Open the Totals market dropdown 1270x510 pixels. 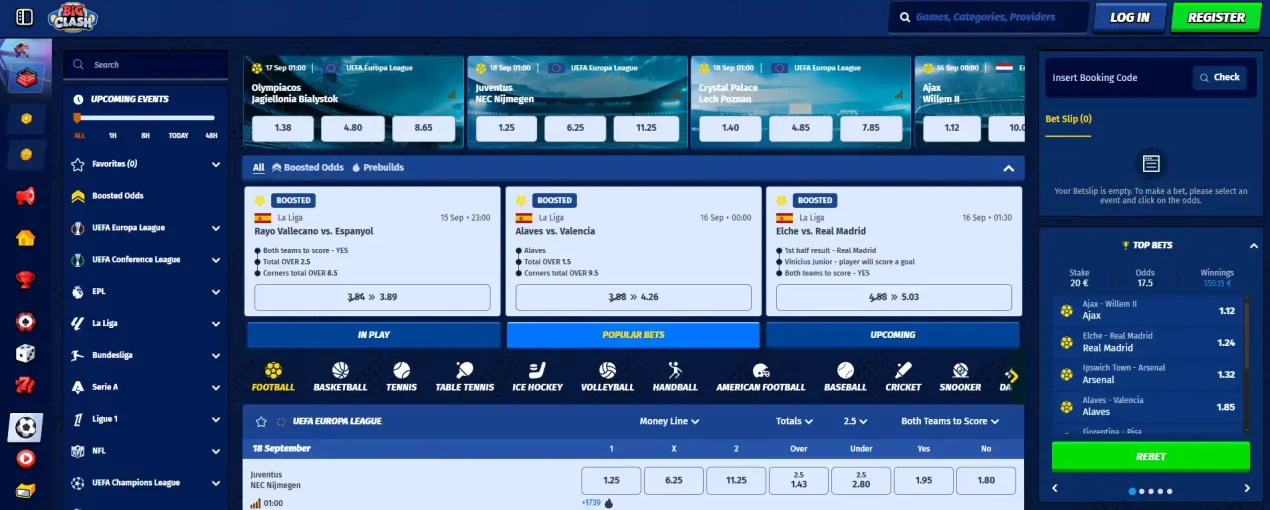click(x=794, y=421)
